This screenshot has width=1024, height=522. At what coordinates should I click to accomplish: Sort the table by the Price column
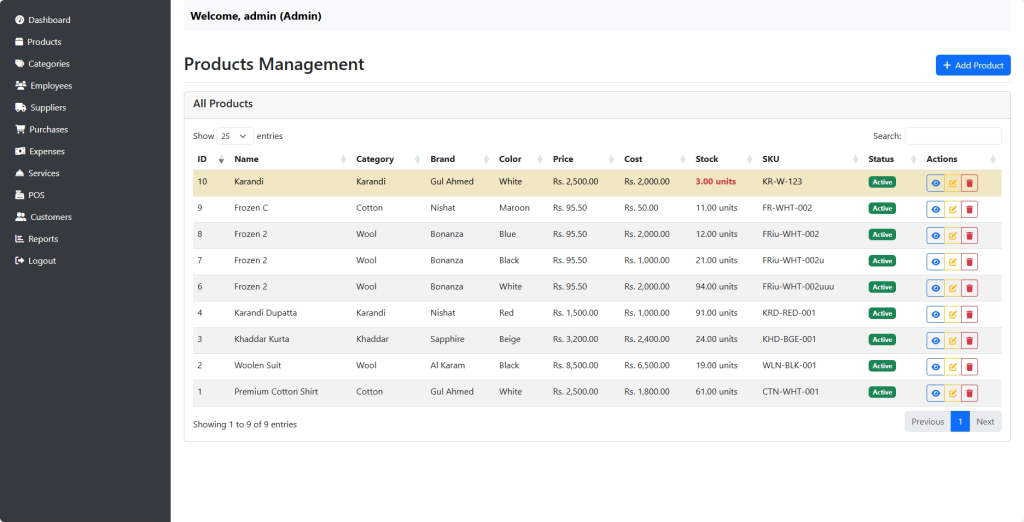point(563,159)
